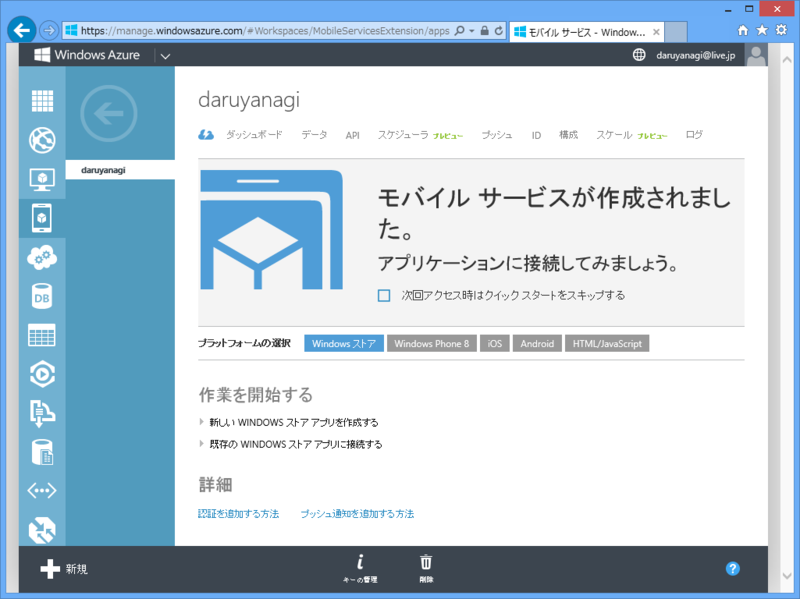Select daruyanagi in the services list

[x=120, y=170]
